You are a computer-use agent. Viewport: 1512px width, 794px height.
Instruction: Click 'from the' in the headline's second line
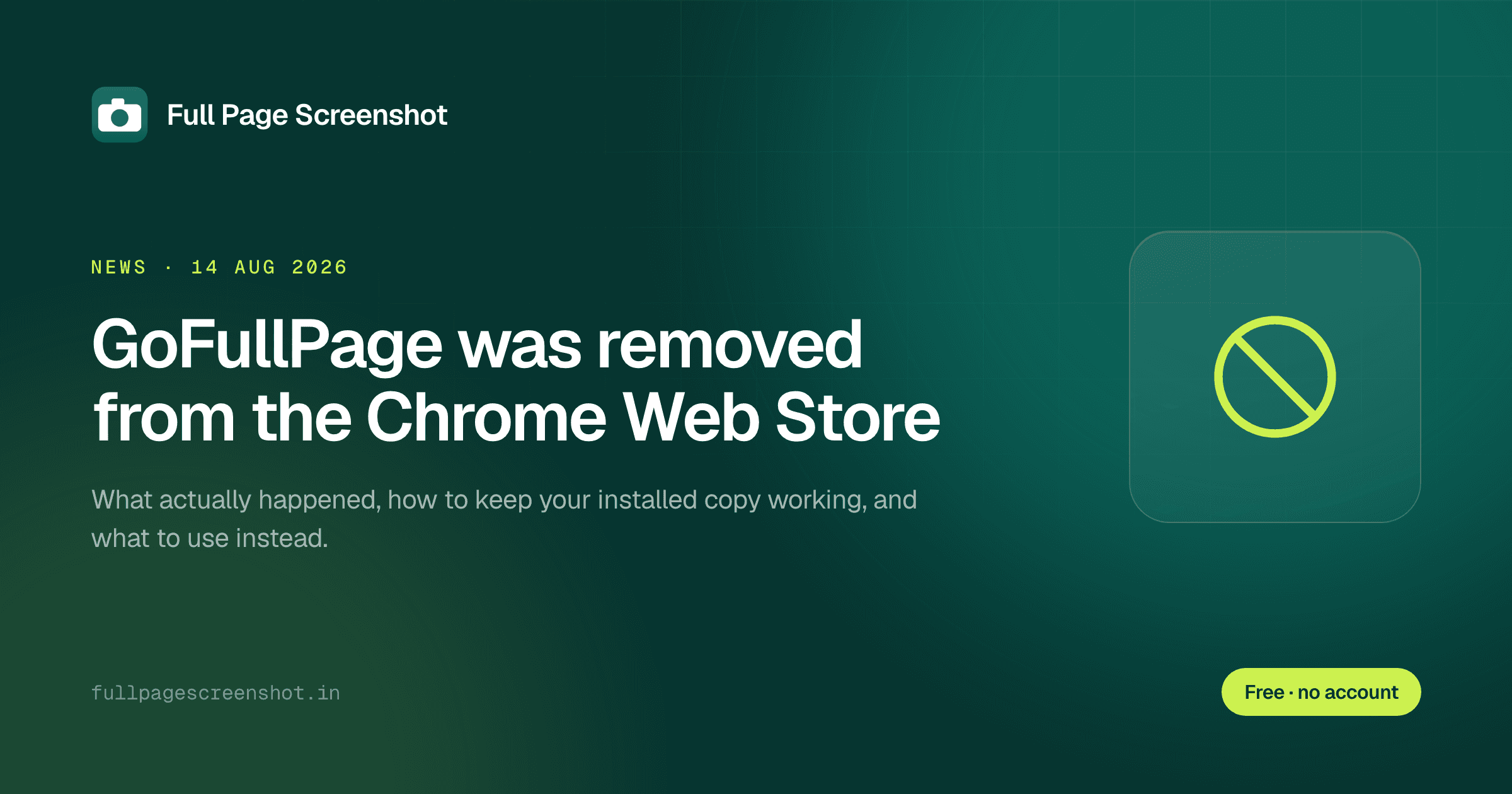[222, 417]
